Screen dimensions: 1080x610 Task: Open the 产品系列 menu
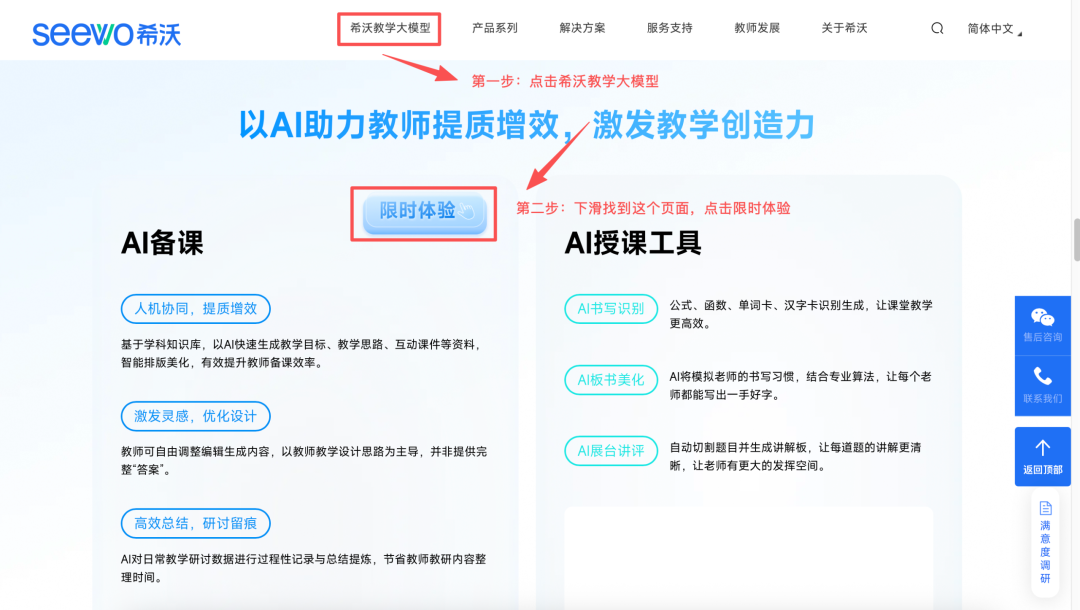pos(495,28)
